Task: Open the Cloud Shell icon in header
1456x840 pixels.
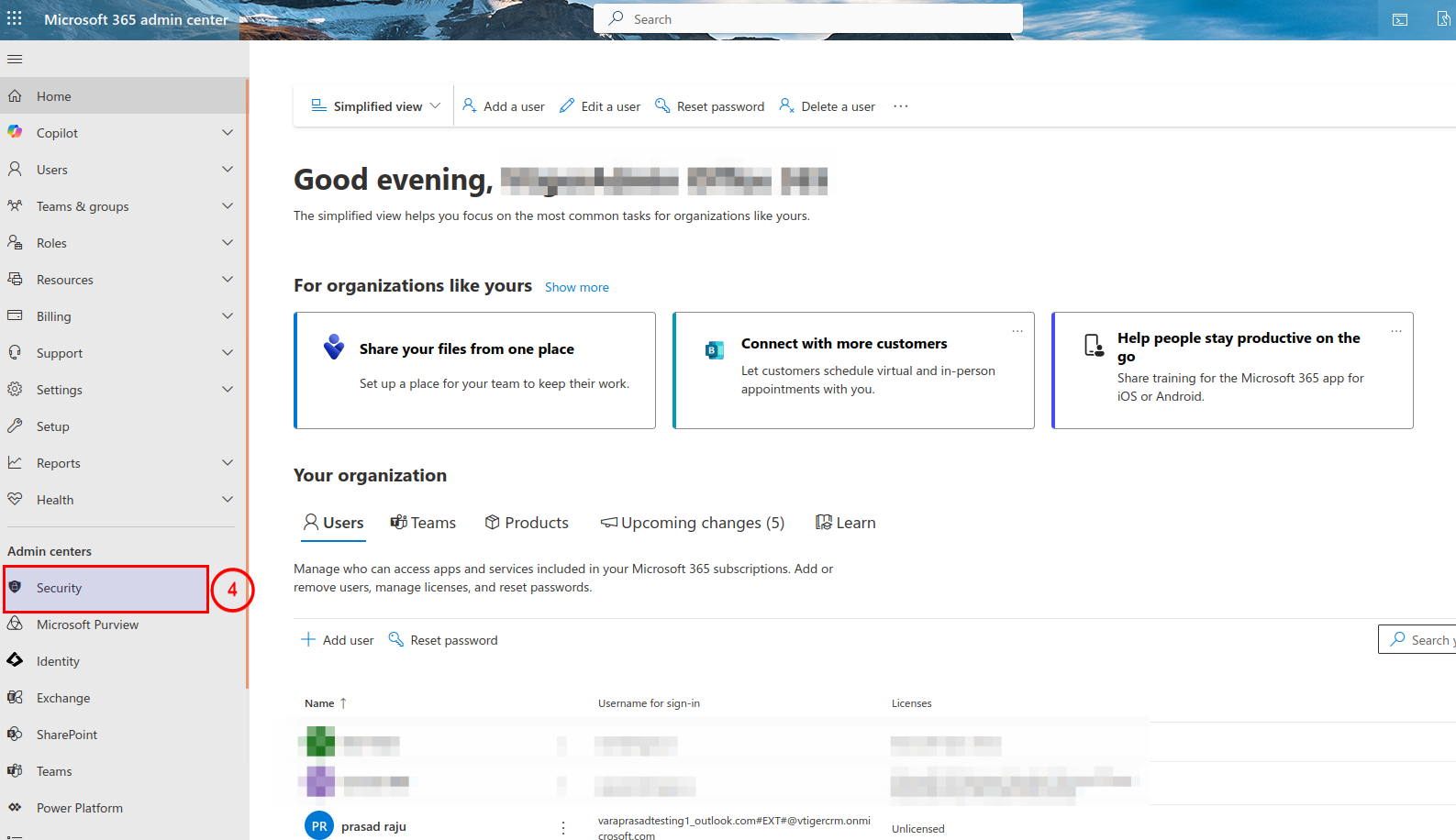Action: [x=1400, y=19]
